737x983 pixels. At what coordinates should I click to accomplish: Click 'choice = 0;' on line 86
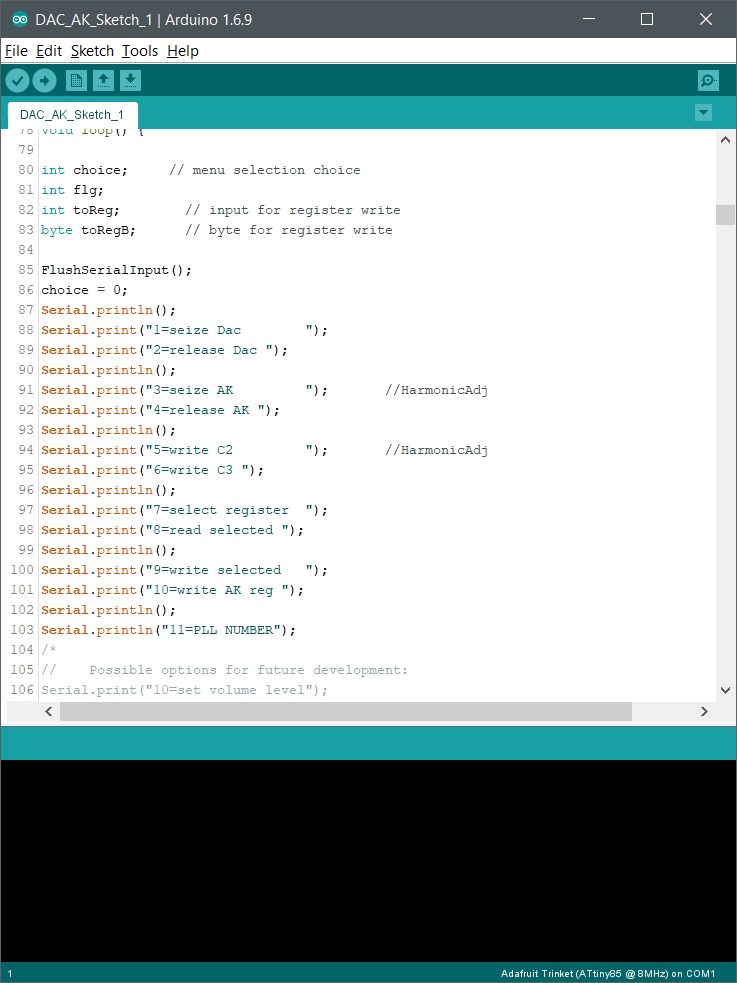(x=85, y=290)
